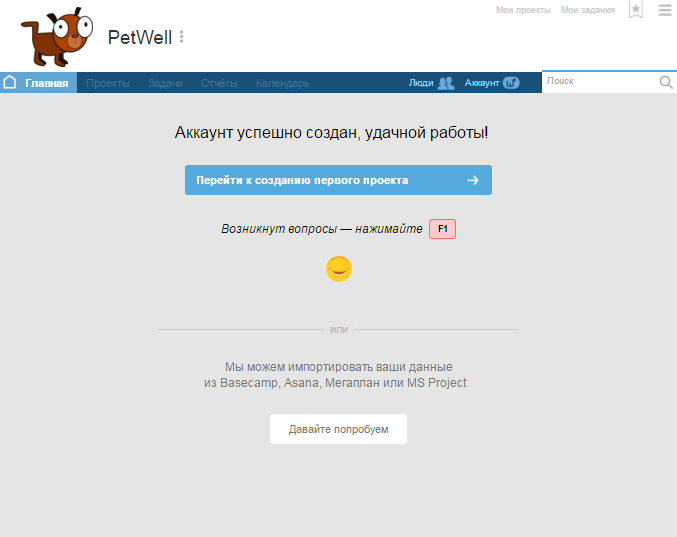Click the PetWell dog logo

pos(57,37)
